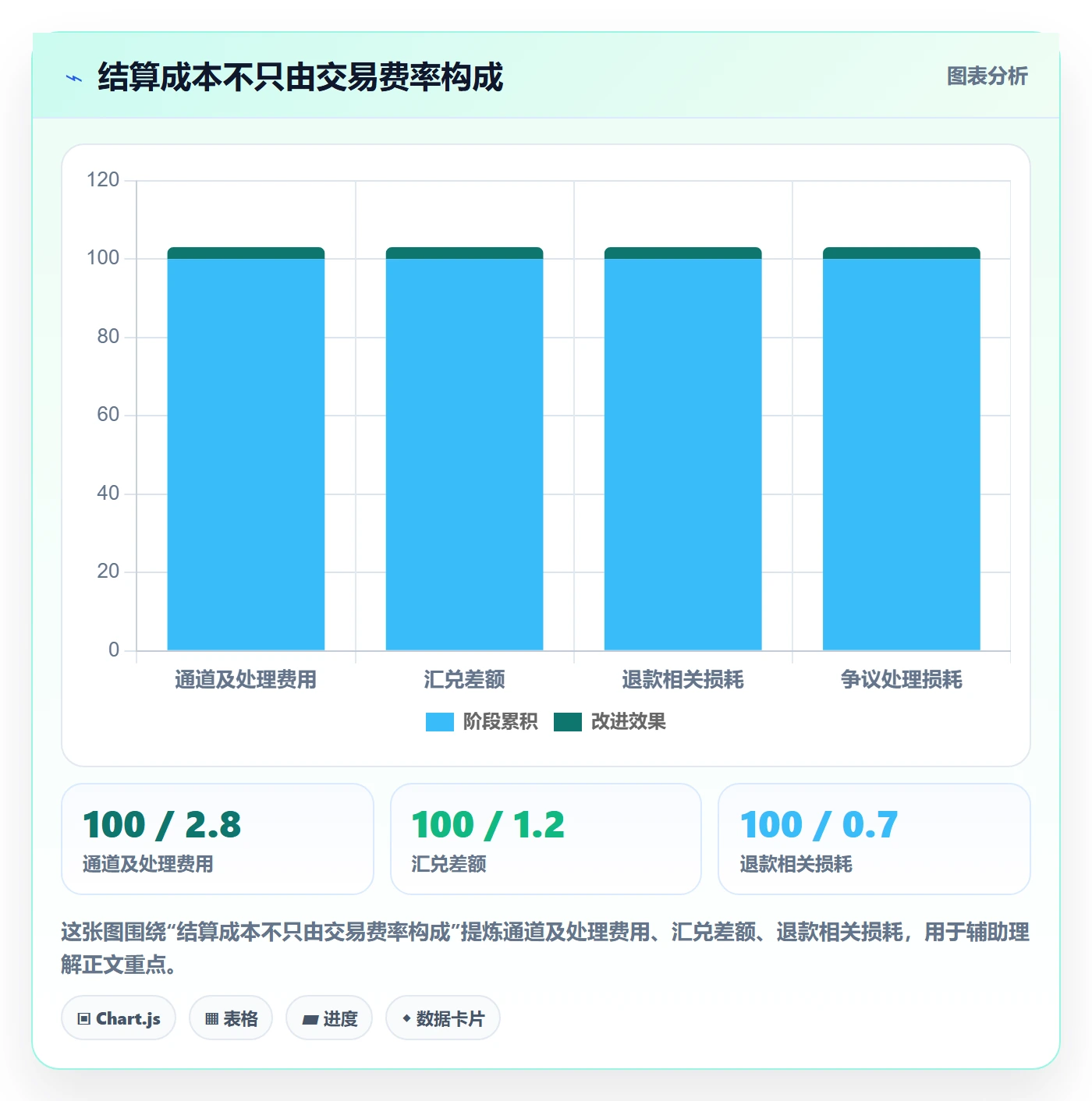Click the square icon in Chart.js tag
1092x1101 pixels.
(x=84, y=1019)
